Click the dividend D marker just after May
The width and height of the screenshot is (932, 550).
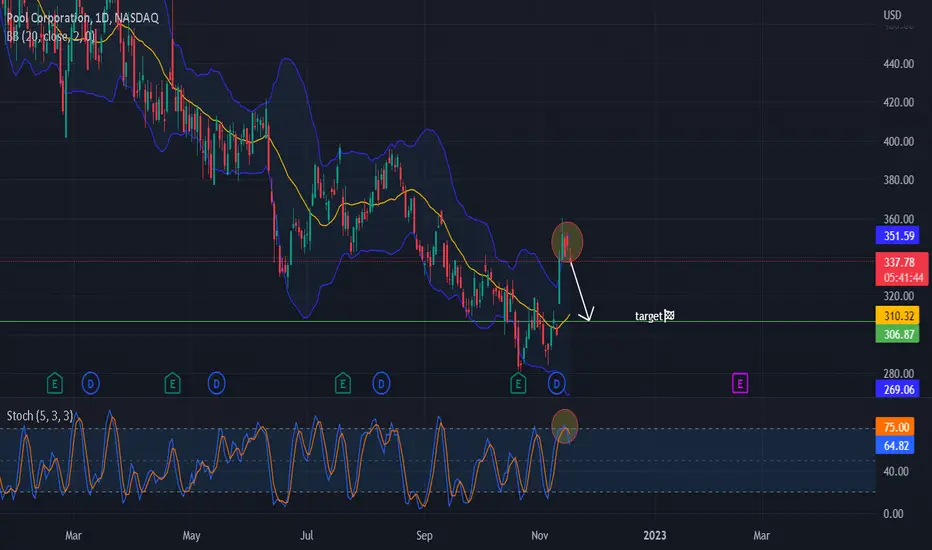point(216,384)
